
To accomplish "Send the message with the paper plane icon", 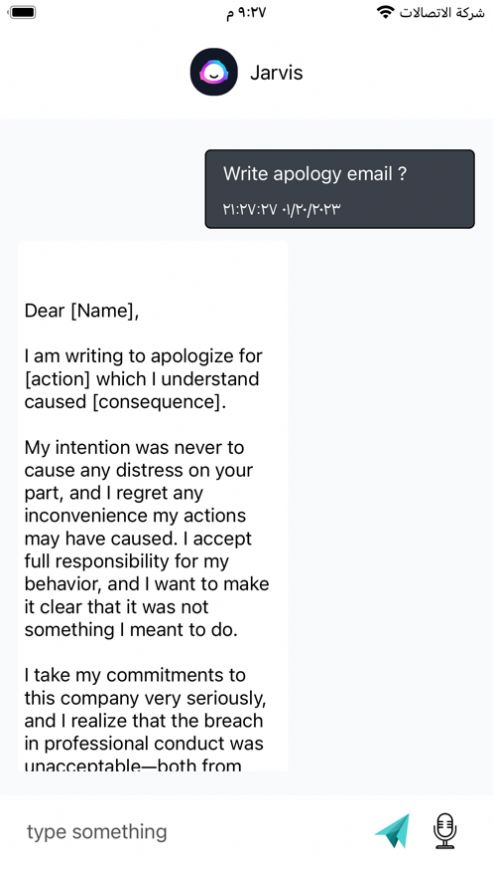I will (x=392, y=830).
